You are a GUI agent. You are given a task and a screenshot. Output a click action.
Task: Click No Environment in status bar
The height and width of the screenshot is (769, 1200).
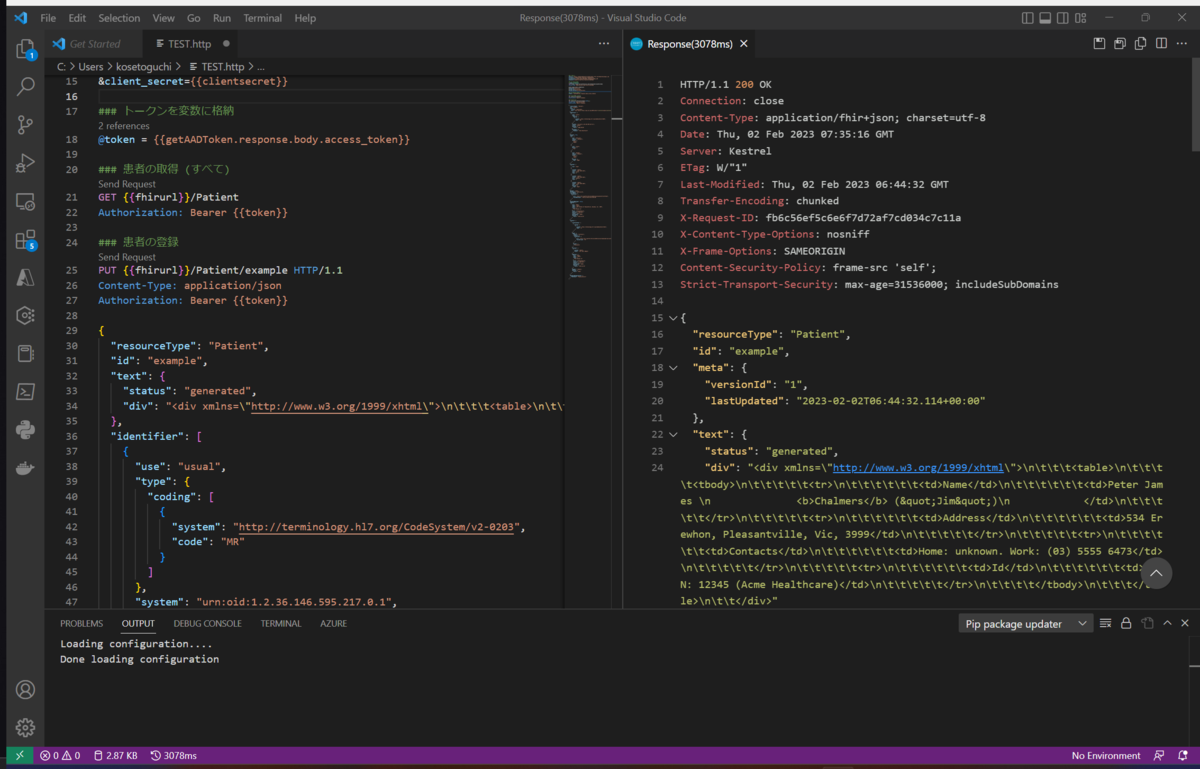click(1106, 756)
